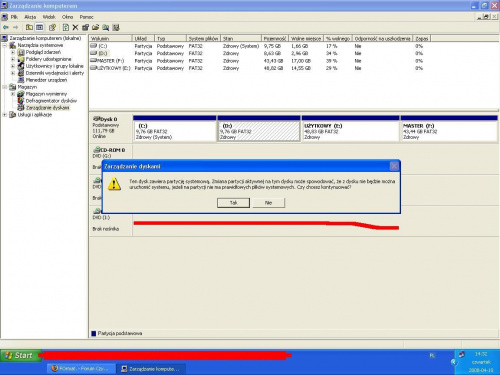Sort by the System plików column header
Viewport: 500px width, 375px height.
203,39
